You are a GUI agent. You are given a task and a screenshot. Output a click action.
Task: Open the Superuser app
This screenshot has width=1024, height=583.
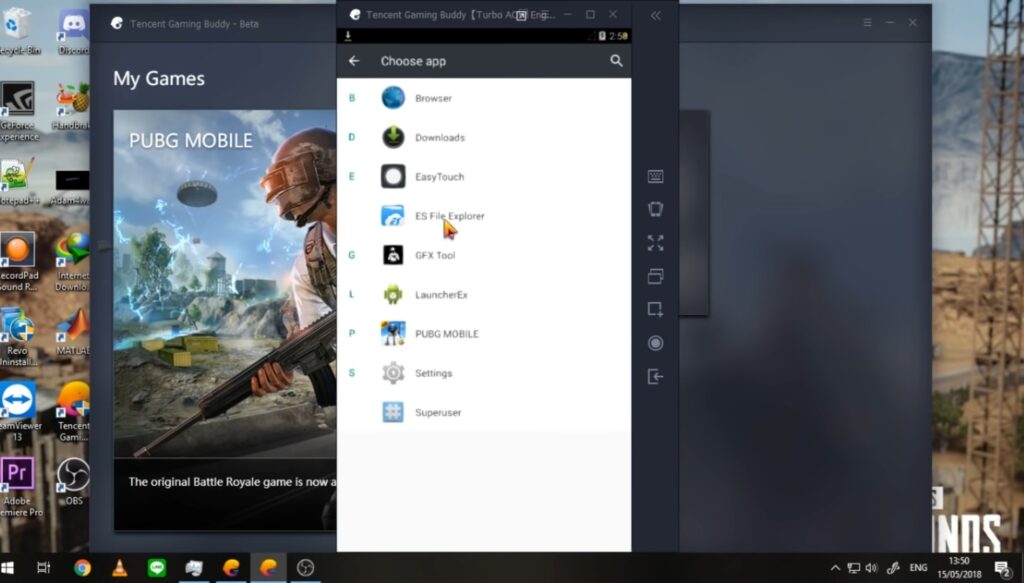click(x=437, y=412)
